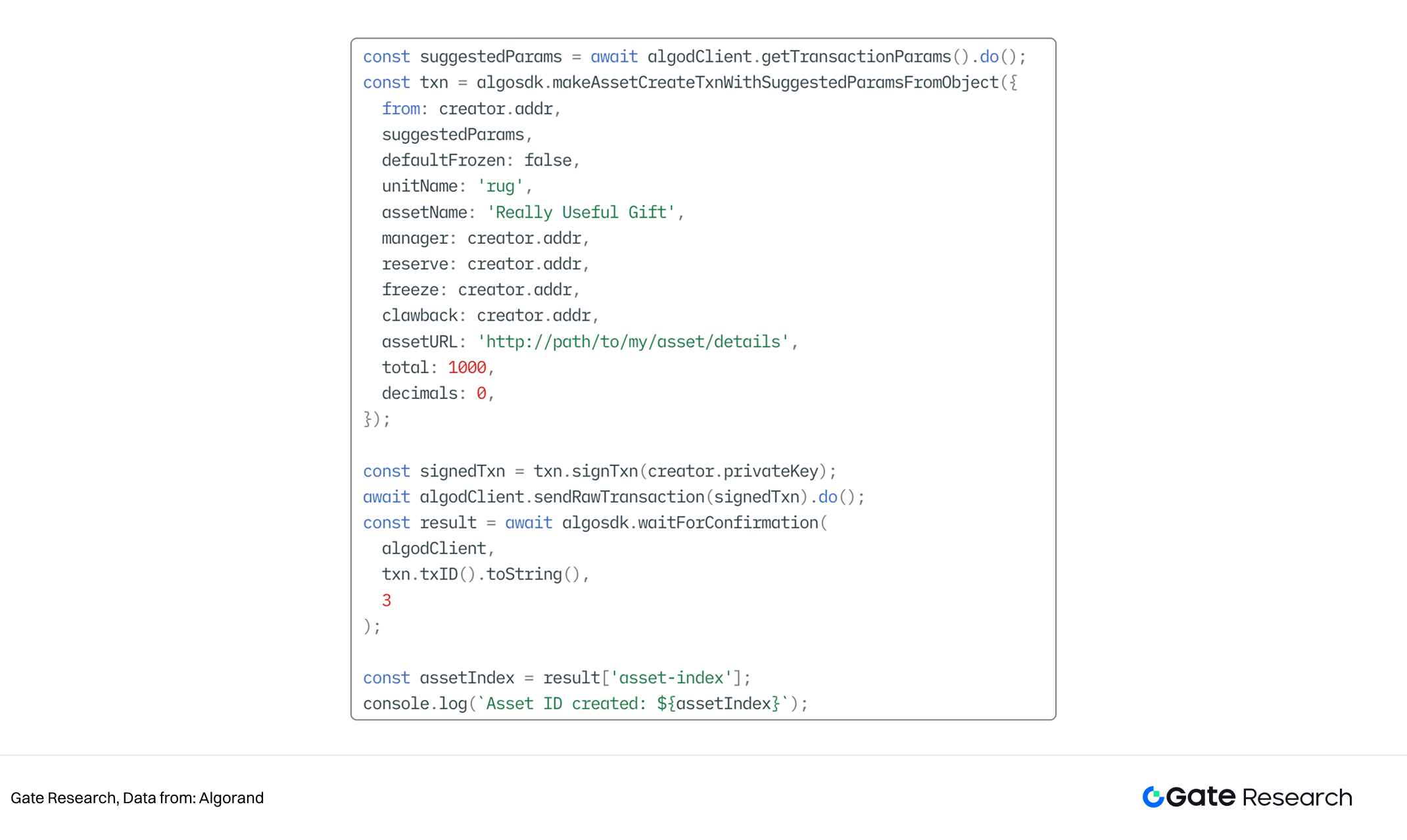Viewport: 1407px width, 840px height.
Task: Click the 'reserve: creator.addr' line
Action: tap(485, 264)
